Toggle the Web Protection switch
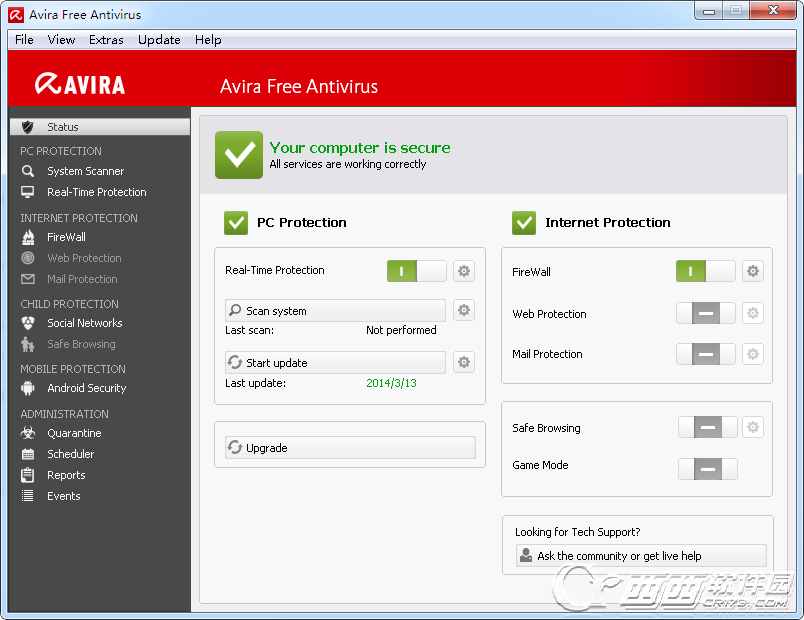This screenshot has height=620, width=804. point(706,313)
